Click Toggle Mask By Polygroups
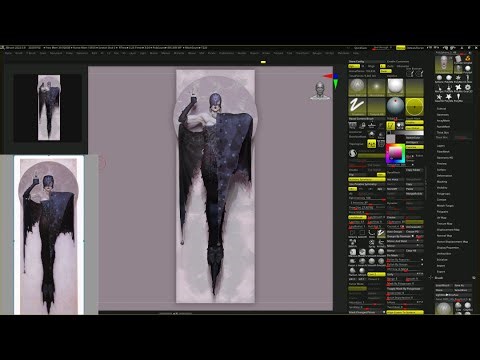Viewport: 480px width, 360px height. pos(405,289)
